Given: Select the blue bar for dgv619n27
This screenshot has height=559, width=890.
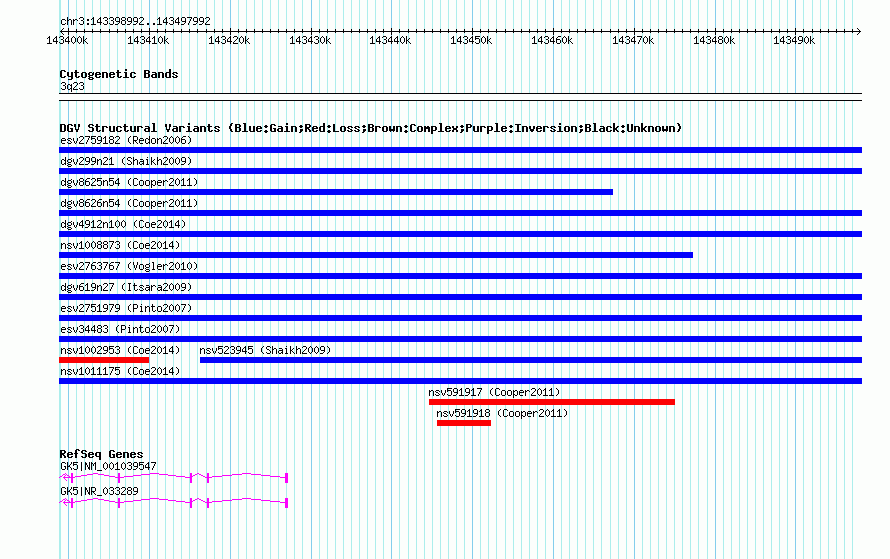Looking at the screenshot, I should click(460, 297).
